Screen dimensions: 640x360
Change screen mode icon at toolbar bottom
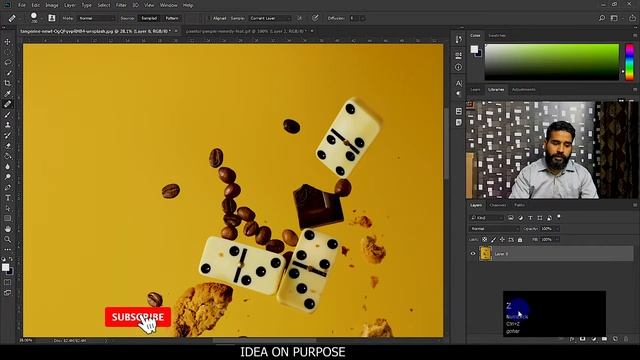click(x=7, y=293)
